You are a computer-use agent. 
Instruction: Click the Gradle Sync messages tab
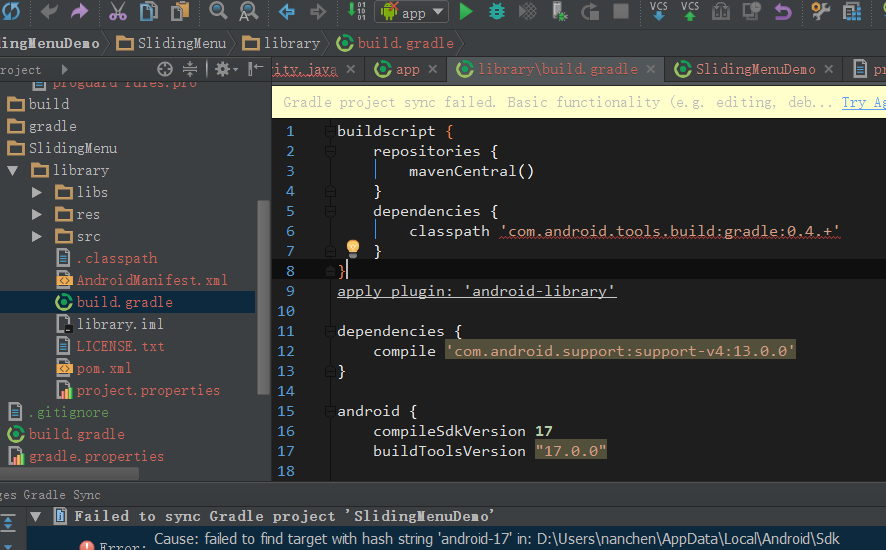coord(62,495)
